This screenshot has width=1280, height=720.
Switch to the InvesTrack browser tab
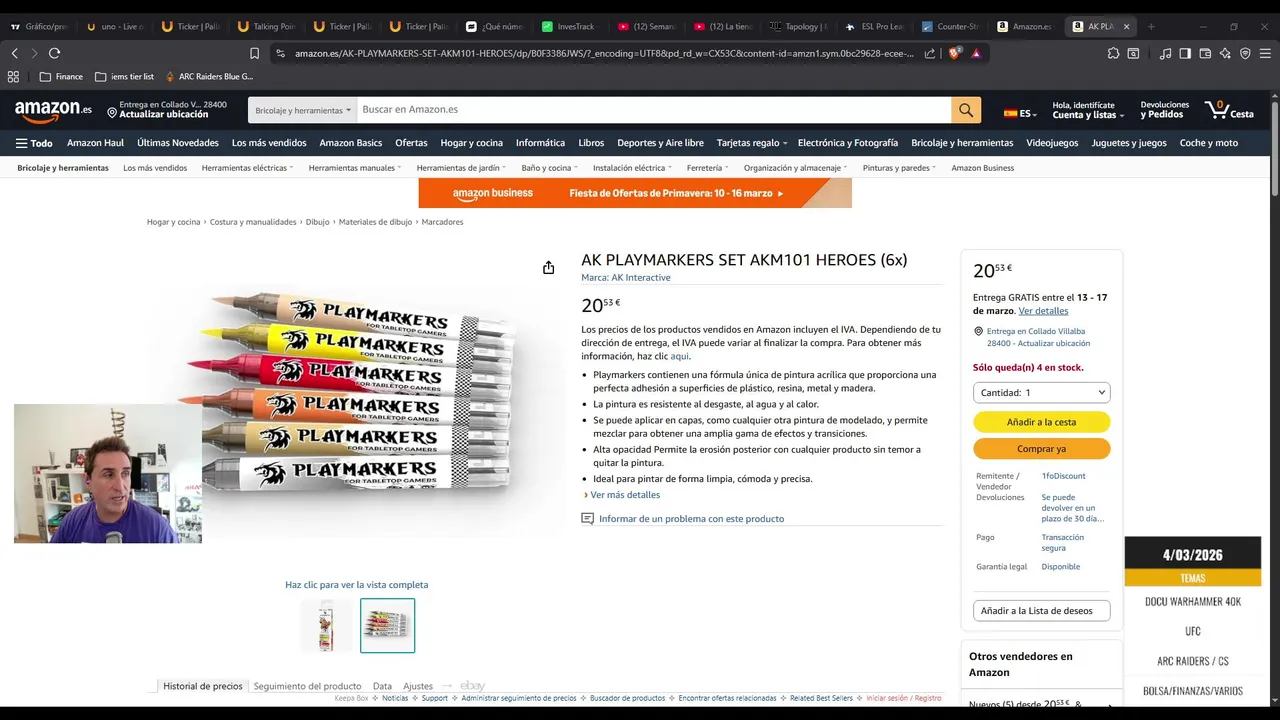(x=568, y=26)
